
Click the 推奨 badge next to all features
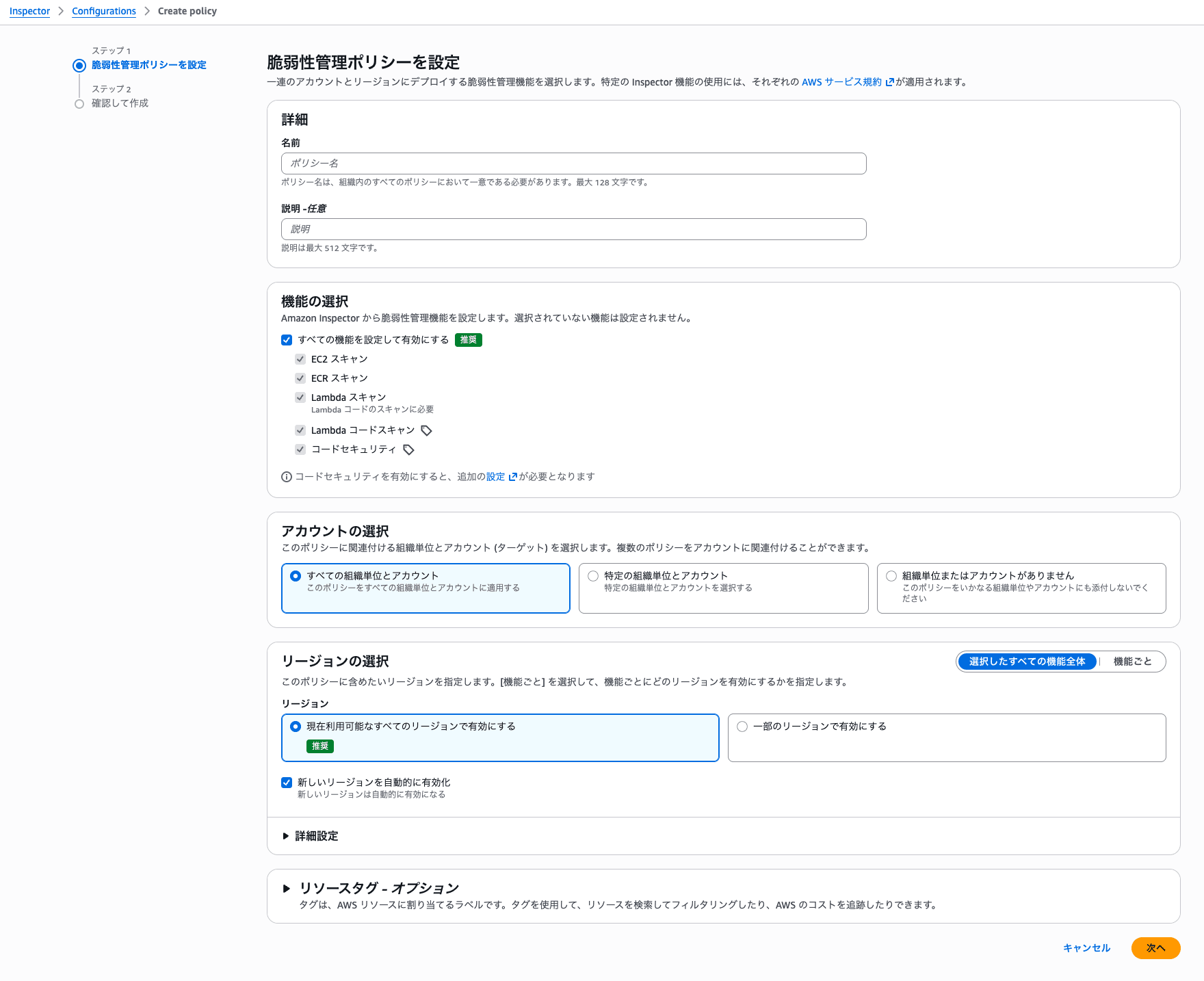[x=469, y=340]
